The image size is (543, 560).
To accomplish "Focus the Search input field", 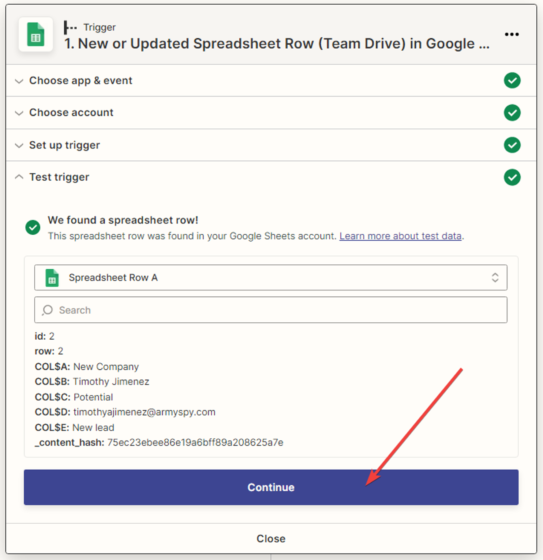I will [271, 310].
